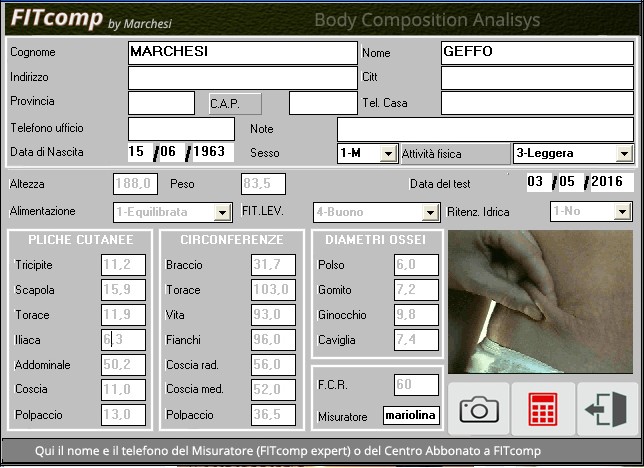This screenshot has width=644, height=468.
Task: Click the Ginocchio diameter field 9,8
Action: (x=416, y=315)
